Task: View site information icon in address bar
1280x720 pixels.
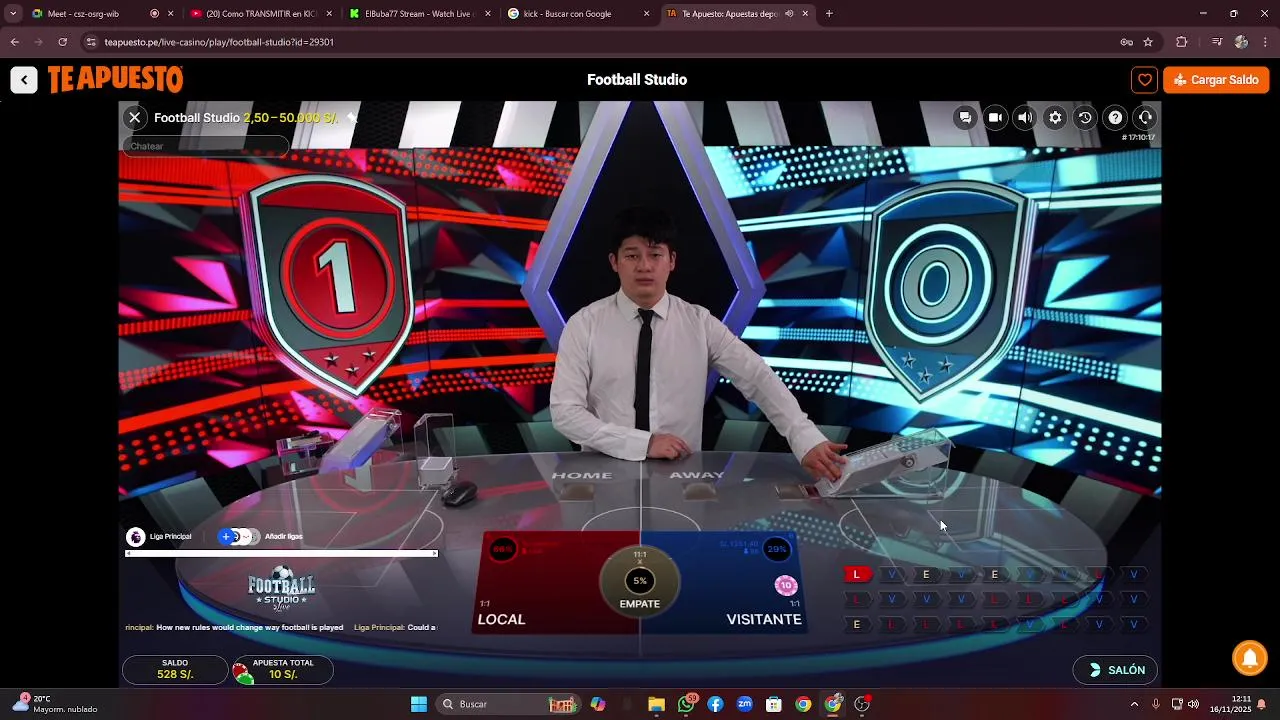Action: click(91, 42)
